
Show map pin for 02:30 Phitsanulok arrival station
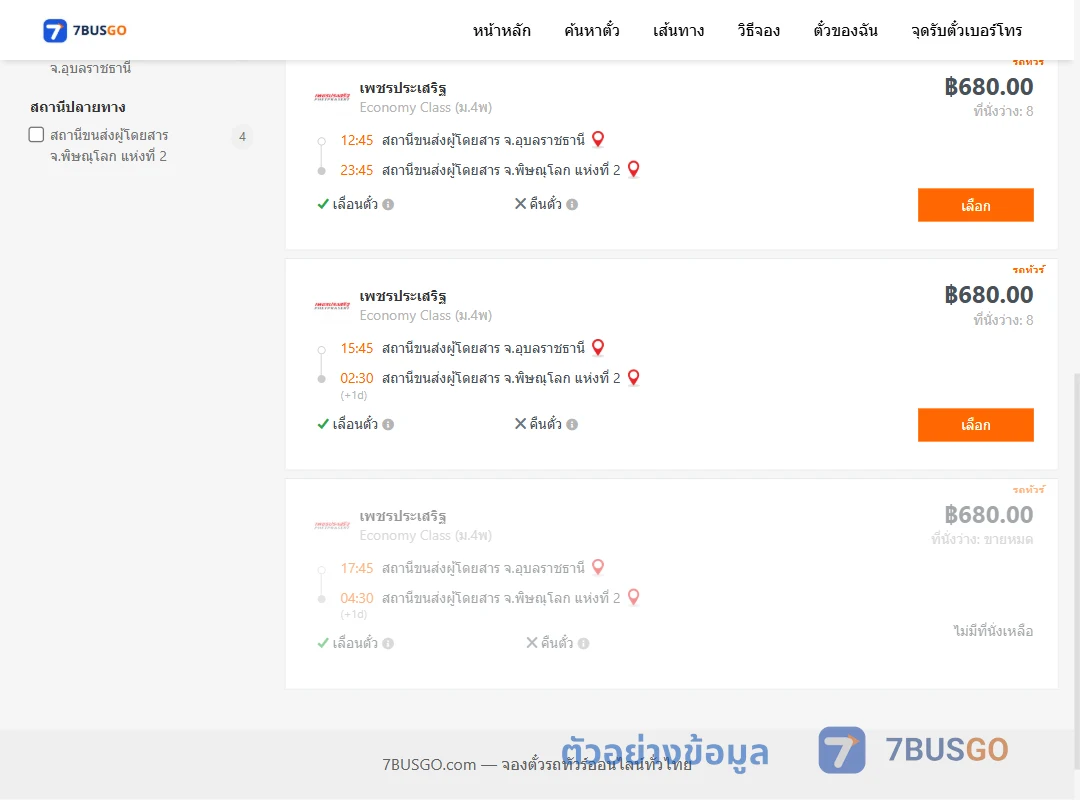click(634, 377)
